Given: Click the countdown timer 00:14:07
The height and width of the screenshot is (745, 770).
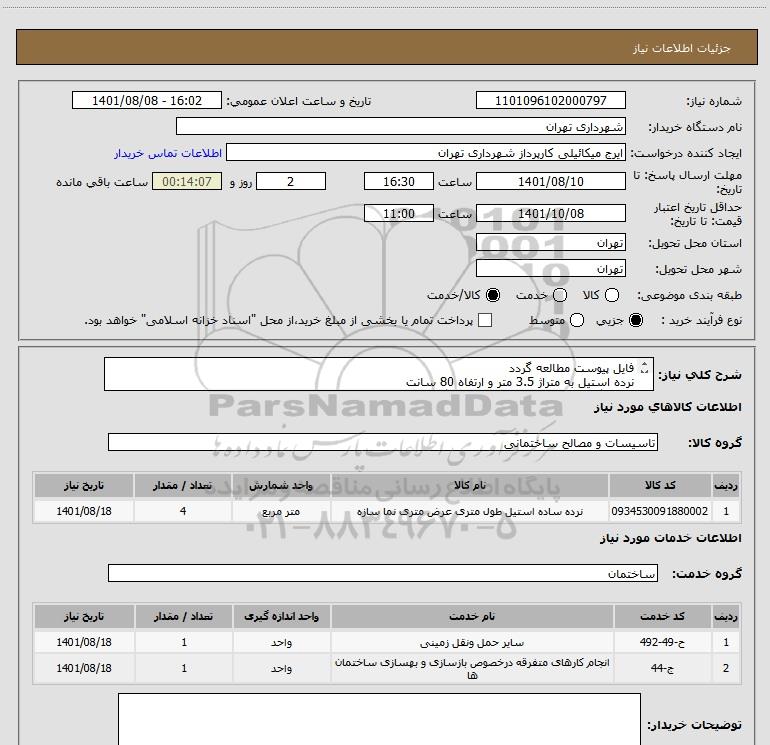Looking at the screenshot, I should (187, 181).
